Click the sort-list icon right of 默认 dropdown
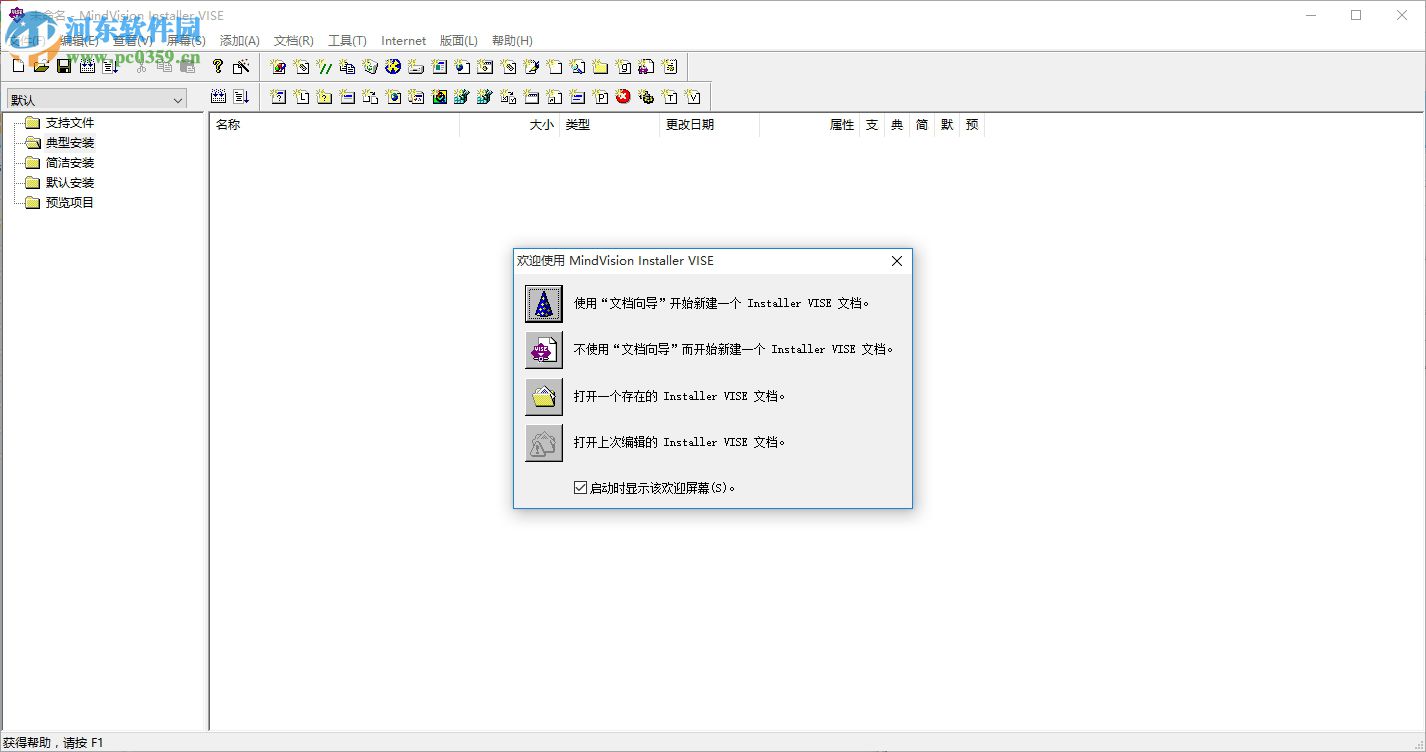Screen dimensions: 1426x752 241,97
